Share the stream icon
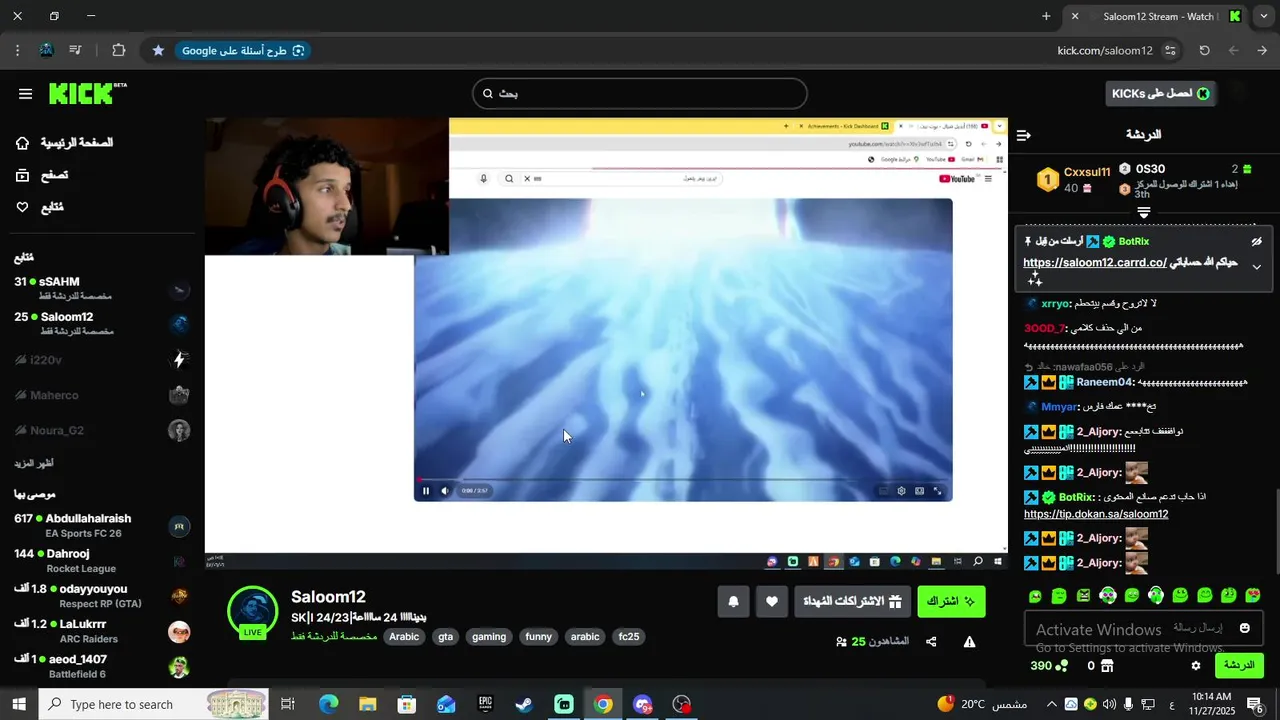The width and height of the screenshot is (1280, 720). [x=931, y=642]
